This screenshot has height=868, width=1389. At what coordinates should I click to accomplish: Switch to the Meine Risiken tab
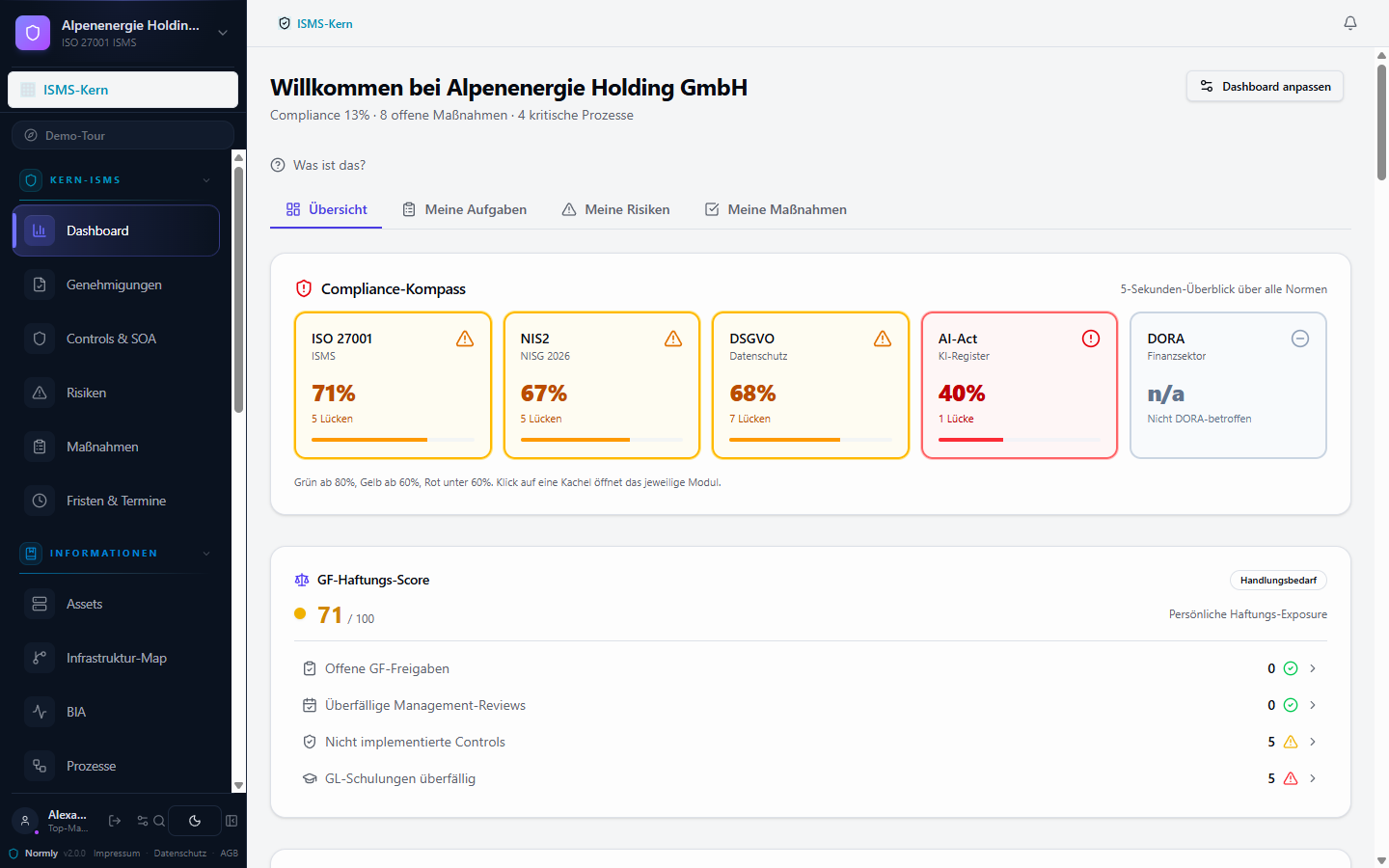[615, 209]
